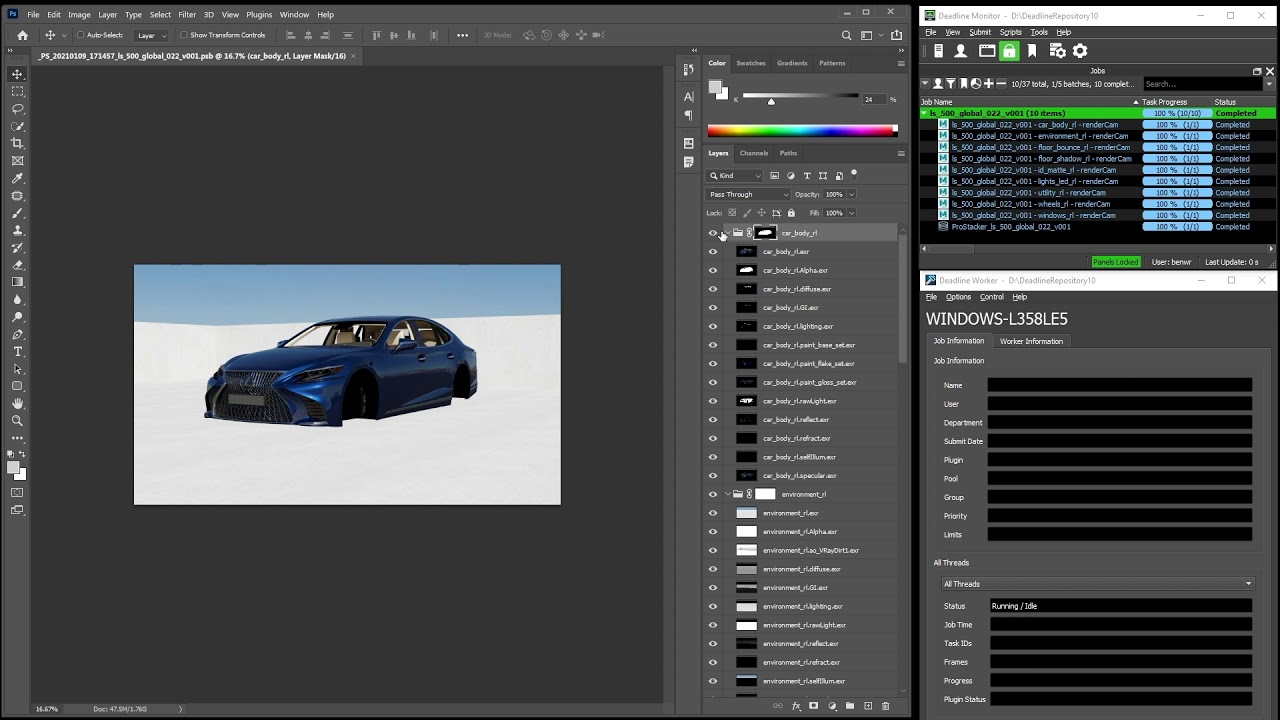
Task: Open Deadline Monitor settings gear icon
Action: click(x=1080, y=51)
